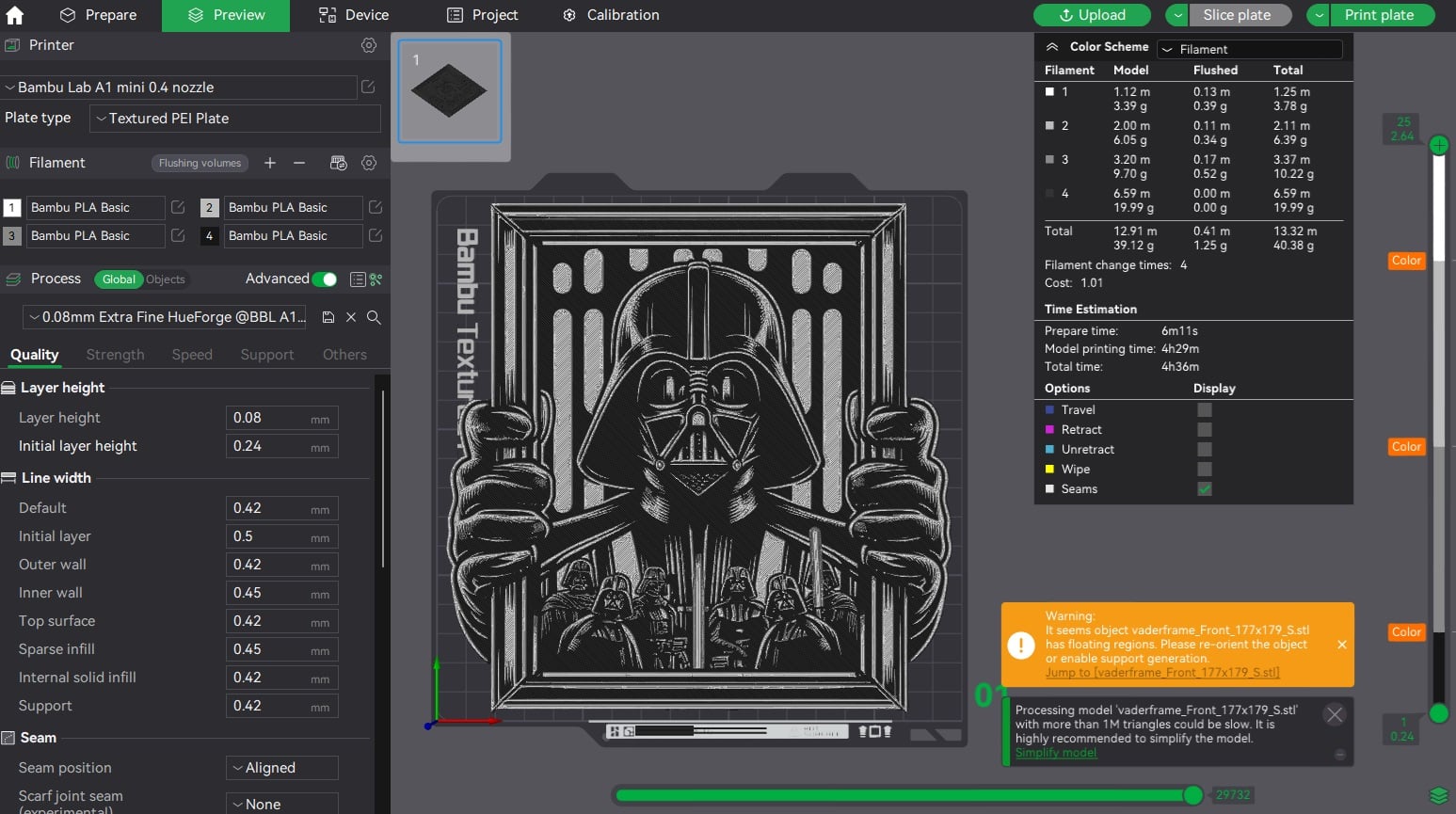Image resolution: width=1456 pixels, height=814 pixels.
Task: Dismiss the floating regions warning
Action: [x=1342, y=645]
